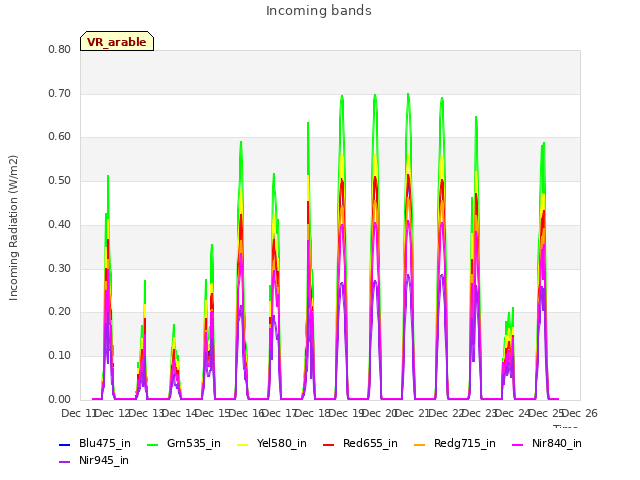Click the Dec 26 x-axis date label
This screenshot has width=640, height=480.
[580, 413]
